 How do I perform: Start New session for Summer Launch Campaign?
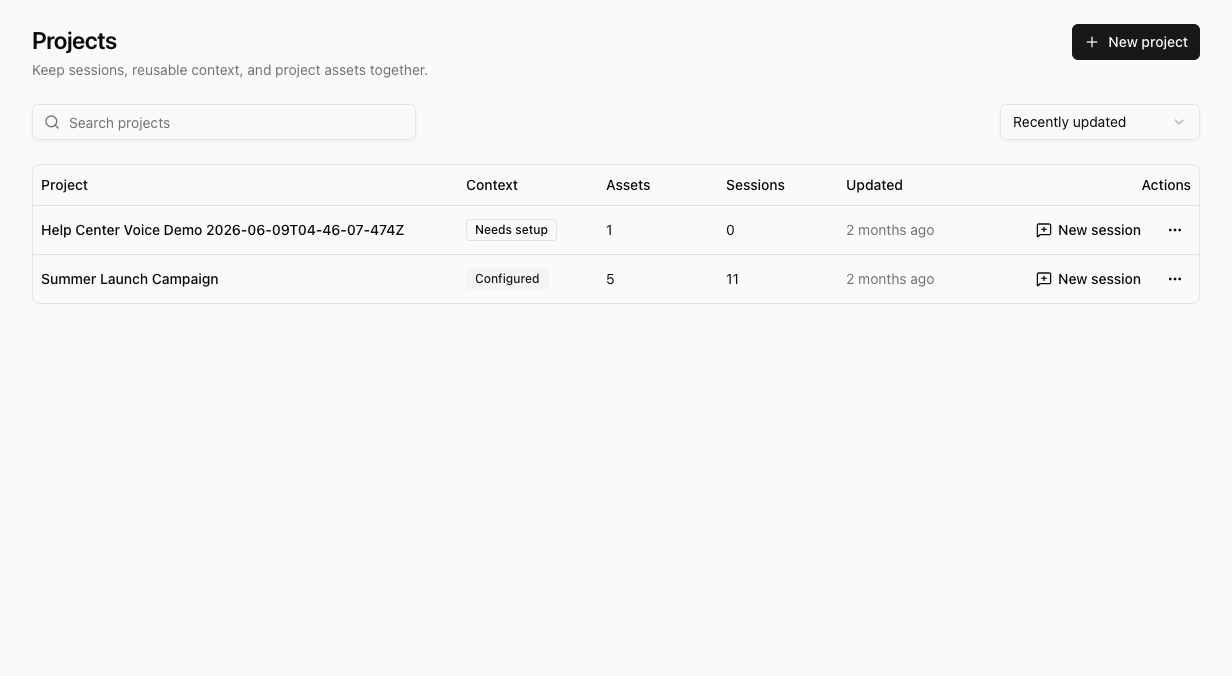tap(1088, 279)
